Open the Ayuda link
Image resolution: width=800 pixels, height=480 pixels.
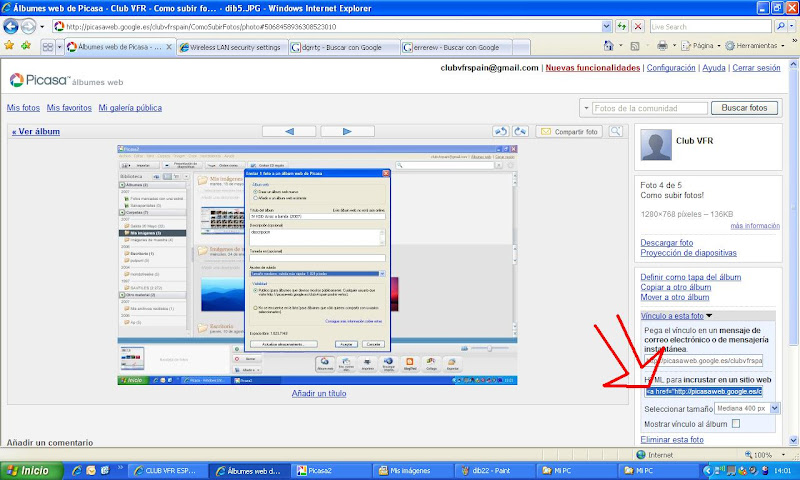714,68
